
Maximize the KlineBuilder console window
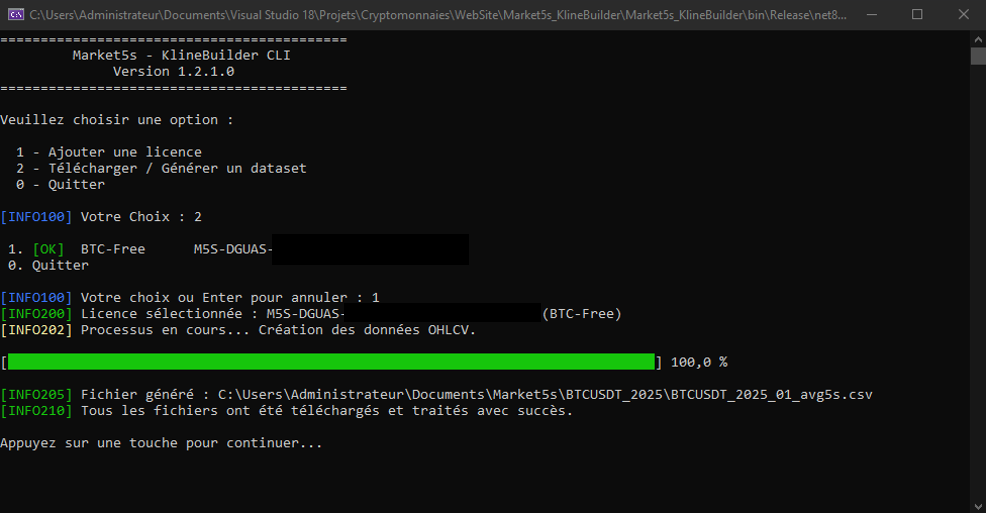coord(917,14)
